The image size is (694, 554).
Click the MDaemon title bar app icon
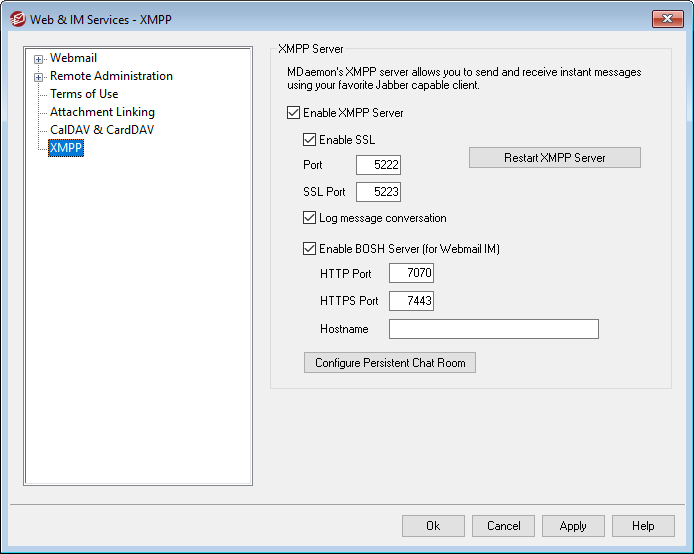tap(18, 18)
